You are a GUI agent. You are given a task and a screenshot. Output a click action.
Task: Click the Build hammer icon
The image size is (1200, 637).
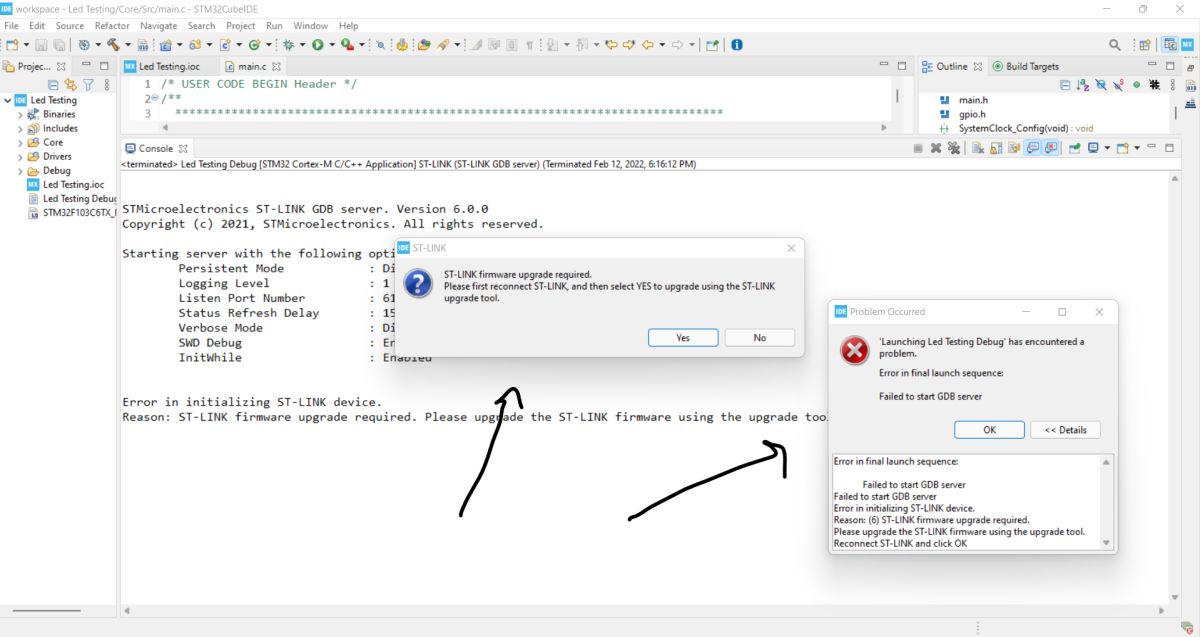click(x=113, y=45)
